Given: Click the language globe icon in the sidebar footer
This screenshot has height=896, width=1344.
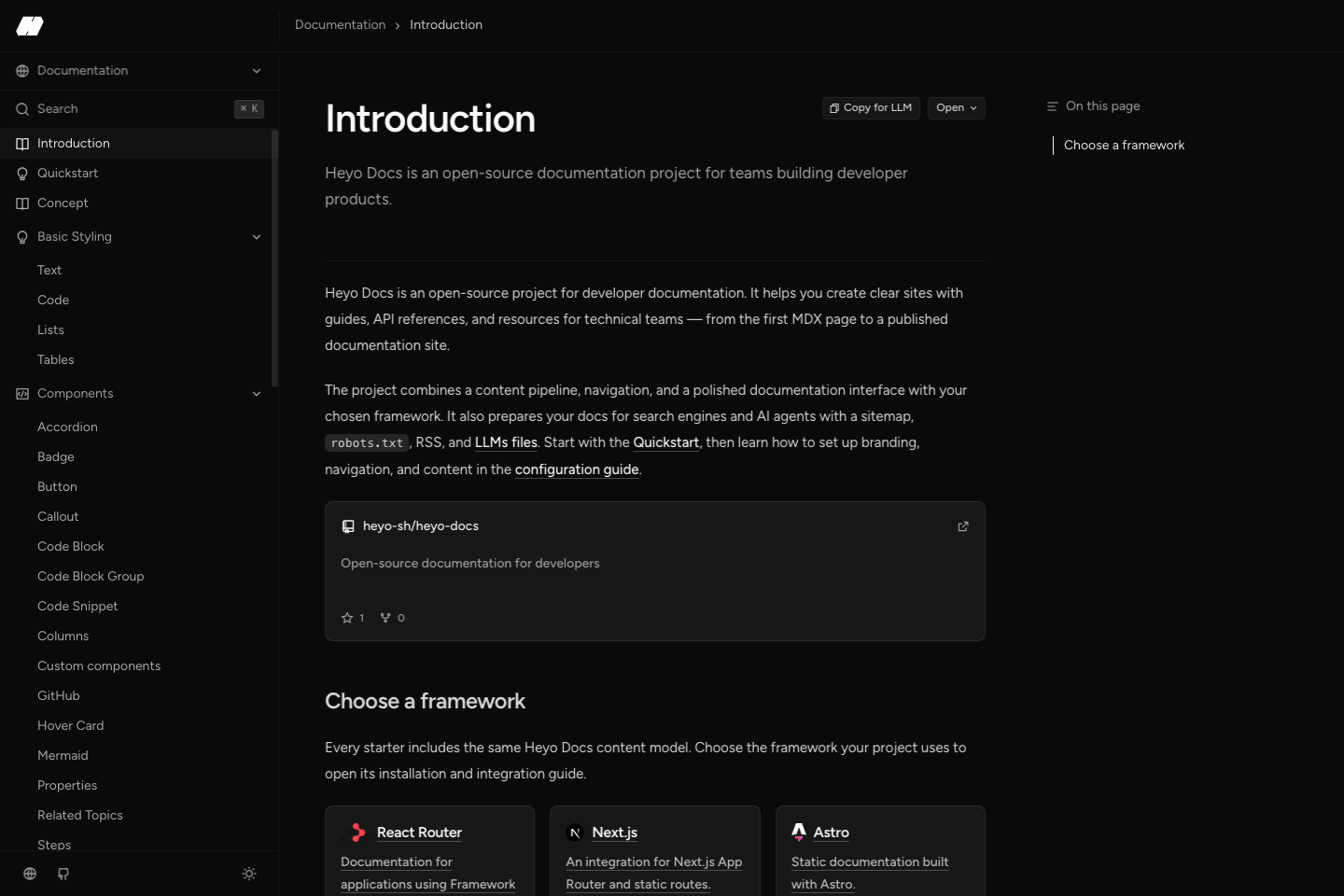Looking at the screenshot, I should (x=30, y=874).
